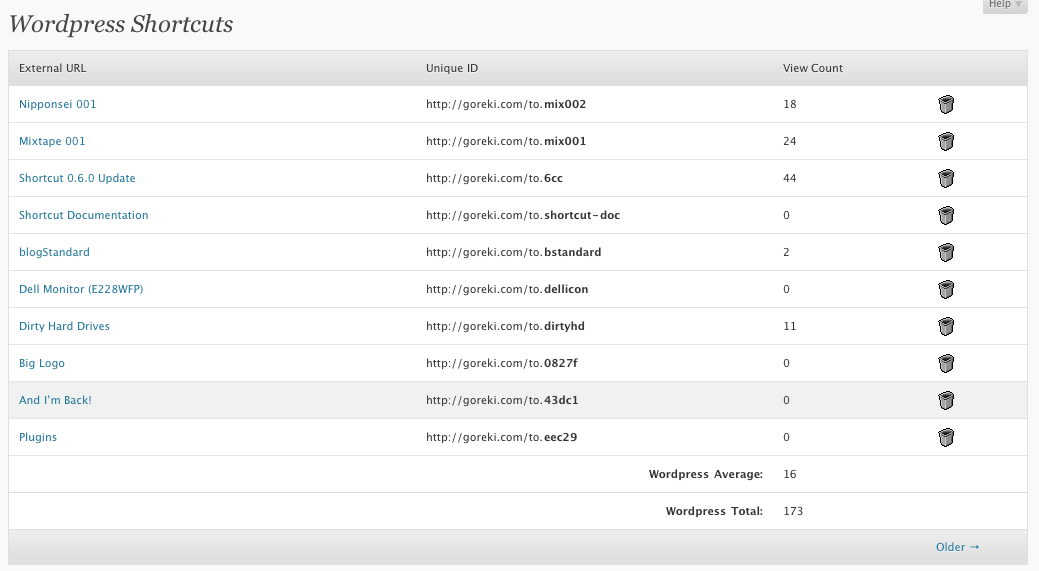Click the Wordpress Shortcuts page heading

121,25
